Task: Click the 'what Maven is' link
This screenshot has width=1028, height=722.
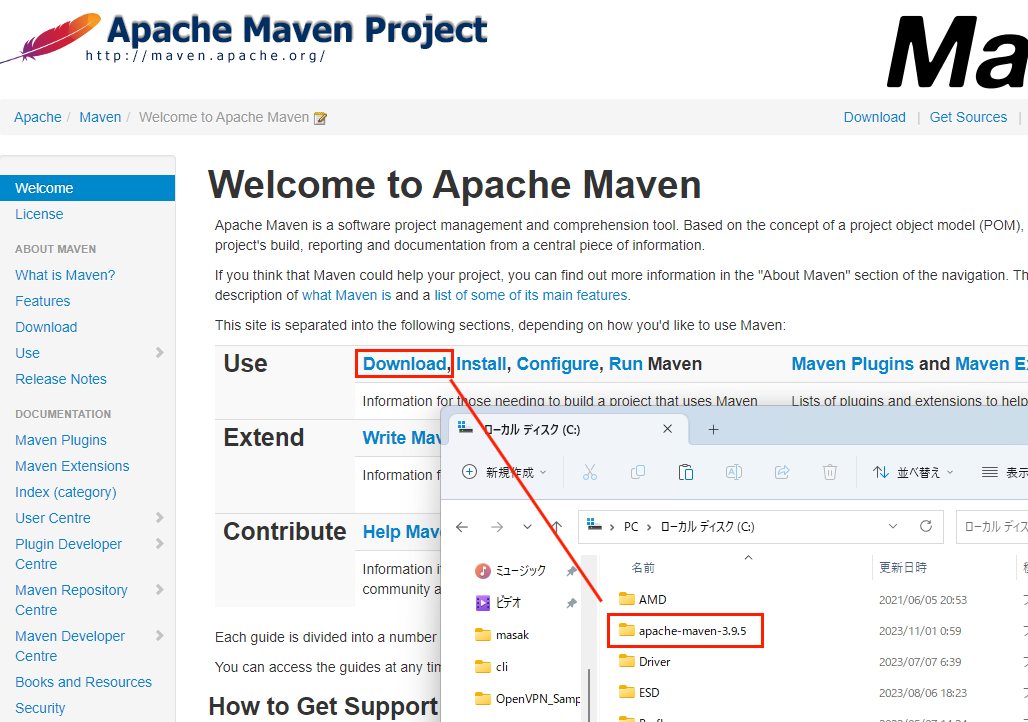Action: click(346, 296)
